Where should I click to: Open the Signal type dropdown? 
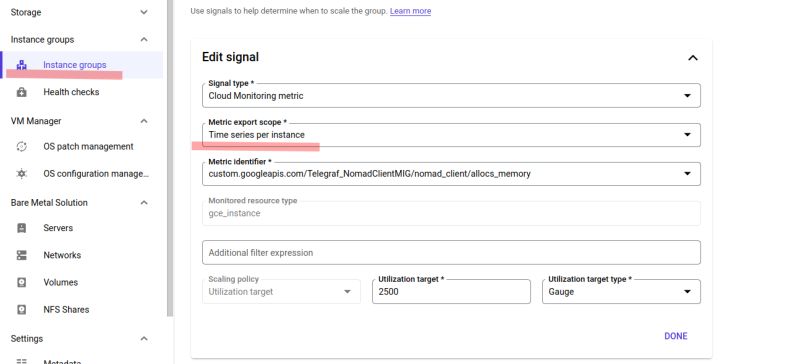click(x=451, y=95)
